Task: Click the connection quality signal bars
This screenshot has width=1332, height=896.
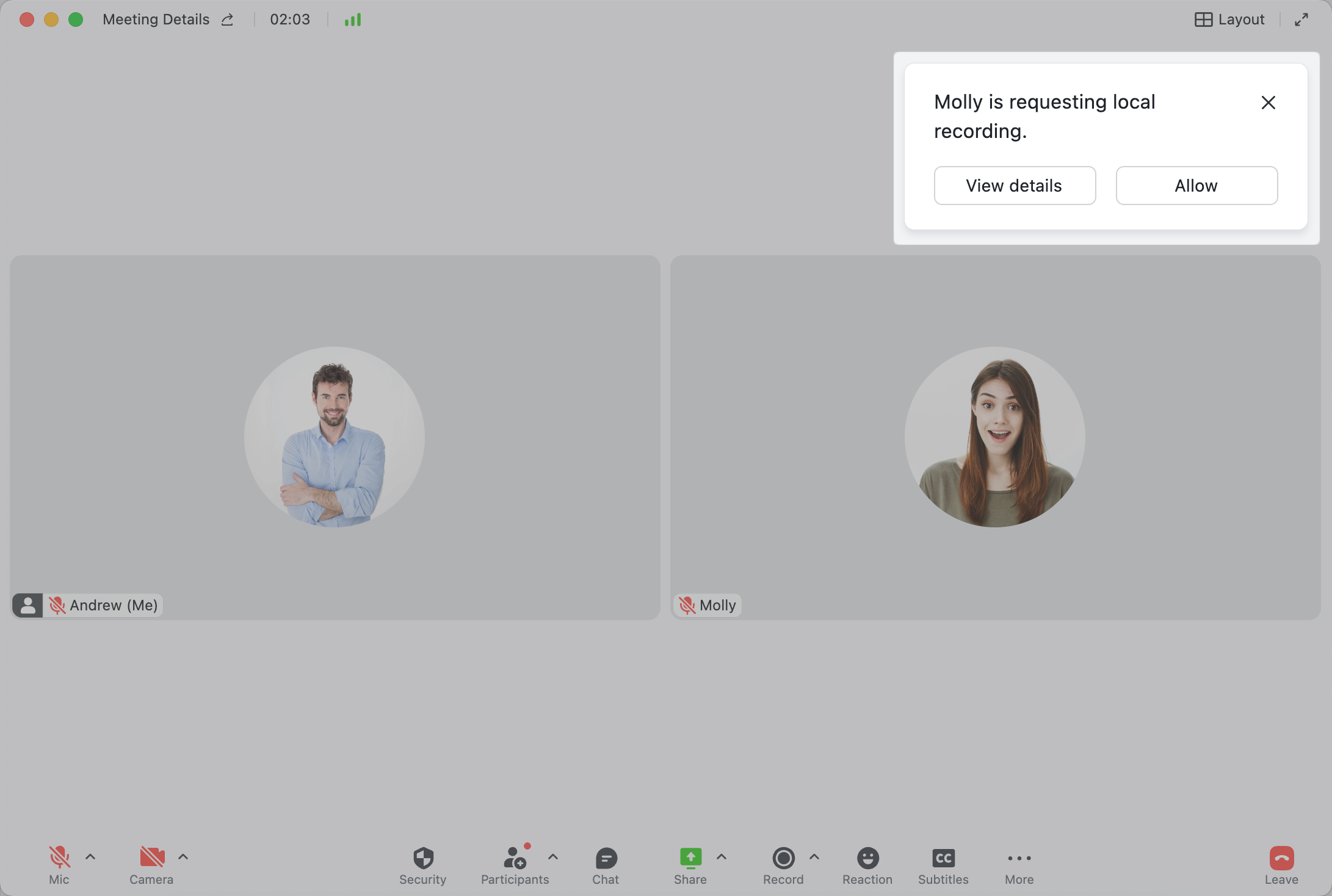Action: [353, 19]
